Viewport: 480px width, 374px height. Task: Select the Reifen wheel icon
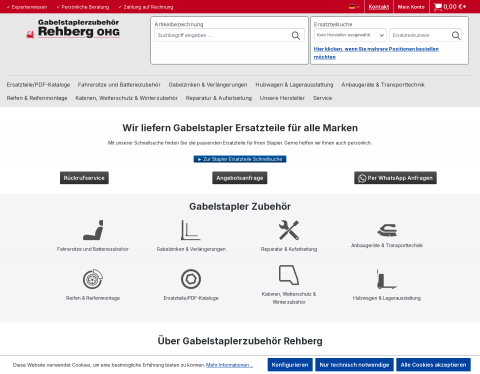[x=93, y=279]
